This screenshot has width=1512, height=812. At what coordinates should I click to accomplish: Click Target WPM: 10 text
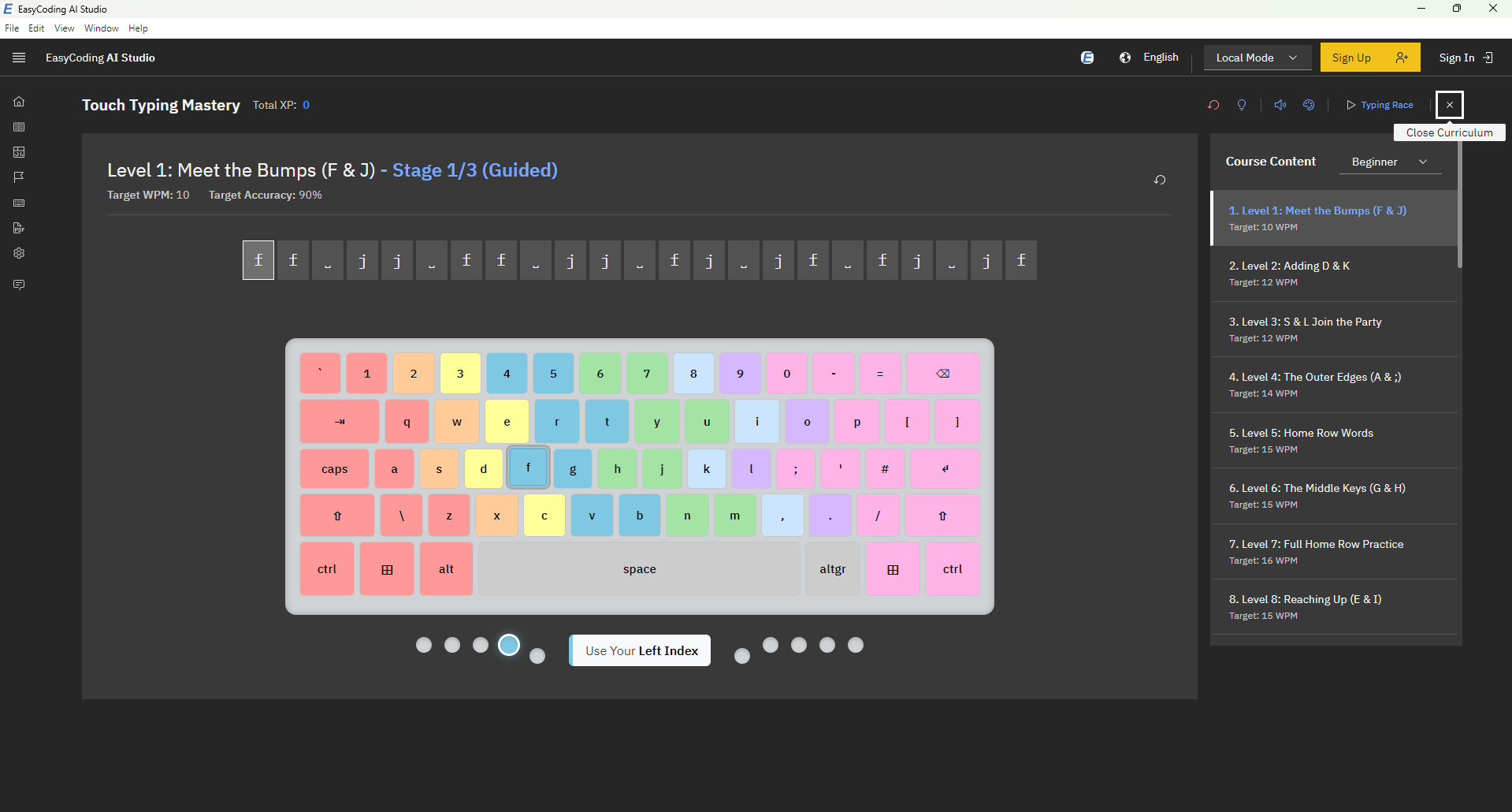148,195
